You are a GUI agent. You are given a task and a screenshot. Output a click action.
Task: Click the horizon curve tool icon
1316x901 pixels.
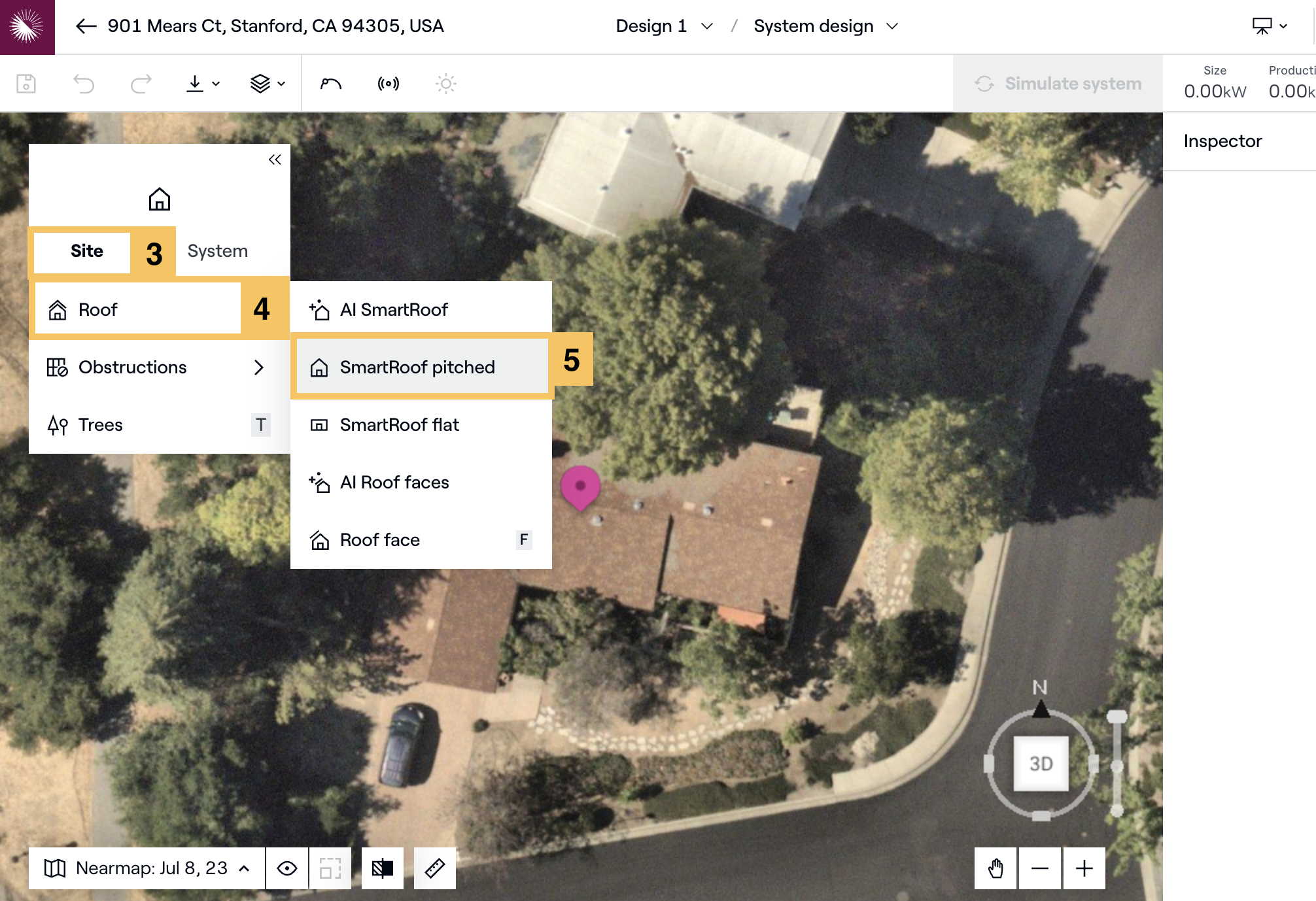pos(331,84)
